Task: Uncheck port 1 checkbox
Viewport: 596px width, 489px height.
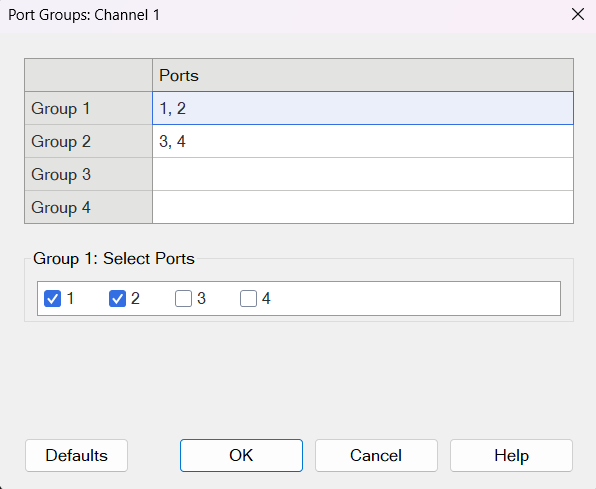Action: (52, 298)
